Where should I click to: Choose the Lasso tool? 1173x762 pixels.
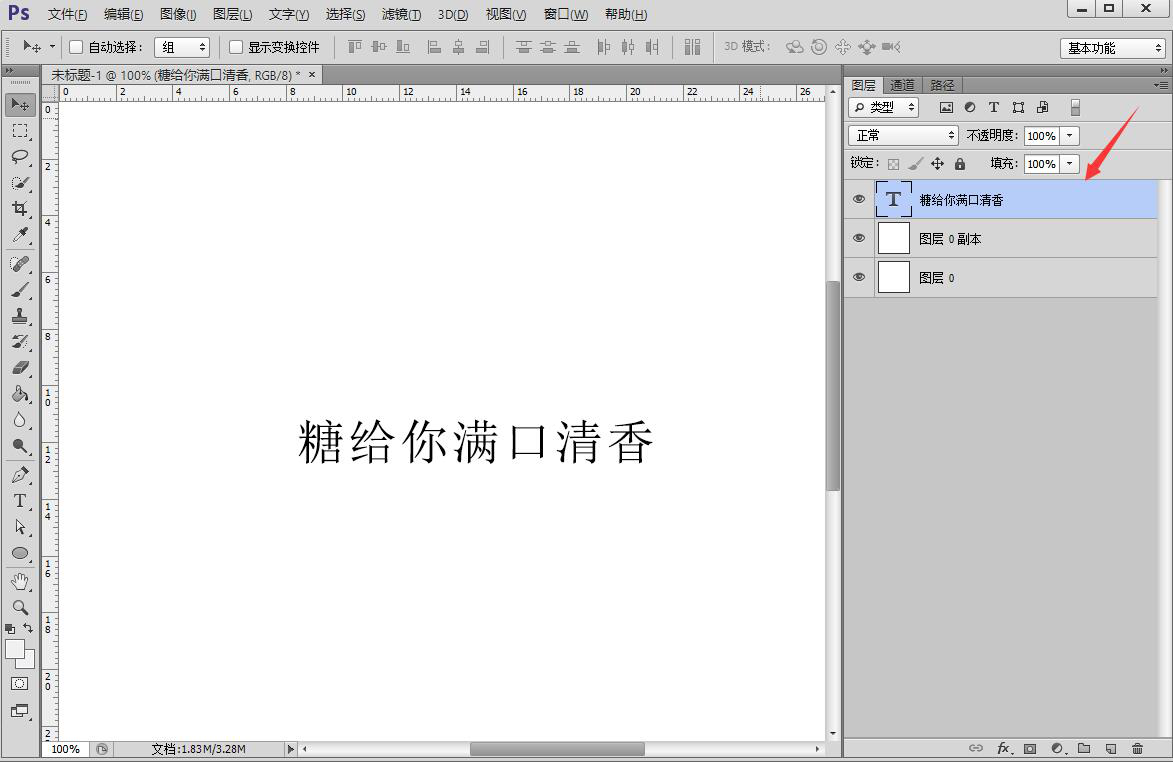[20, 157]
